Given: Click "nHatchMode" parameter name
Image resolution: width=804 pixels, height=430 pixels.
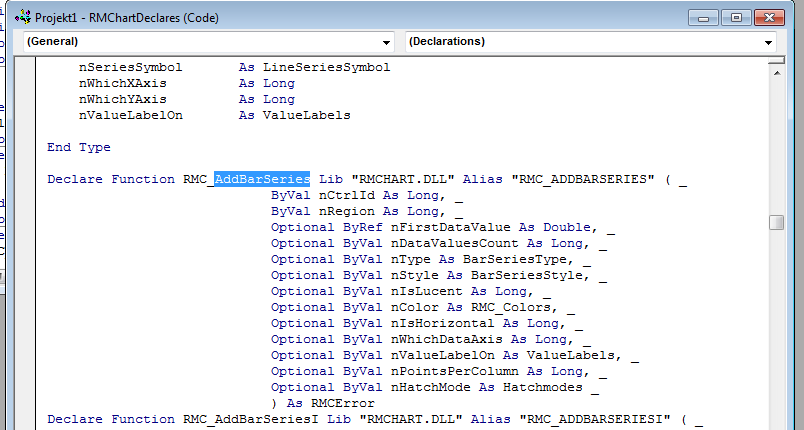Looking at the screenshot, I should 431,387.
